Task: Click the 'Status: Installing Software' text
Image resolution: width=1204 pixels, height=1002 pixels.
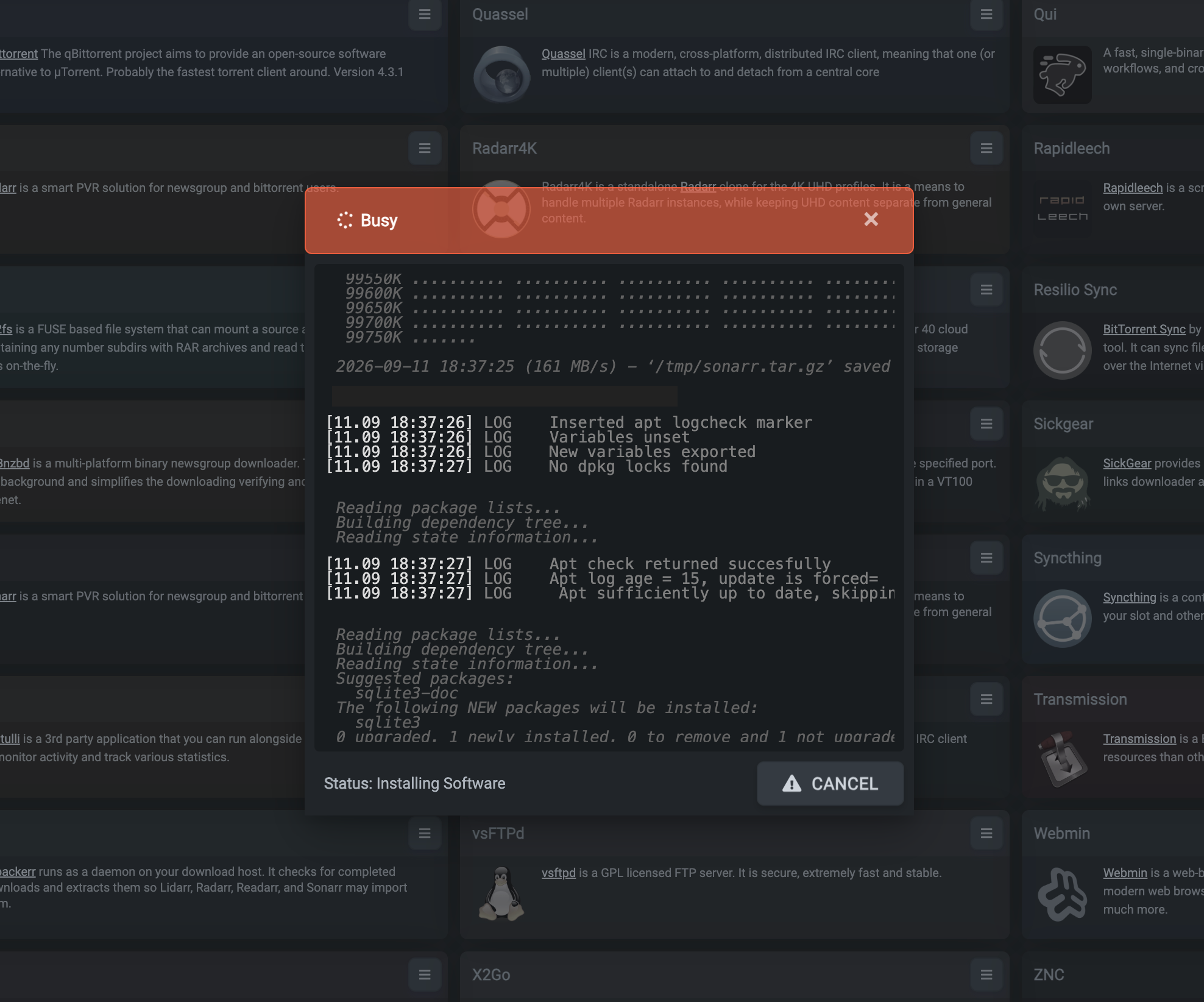Action: point(414,783)
